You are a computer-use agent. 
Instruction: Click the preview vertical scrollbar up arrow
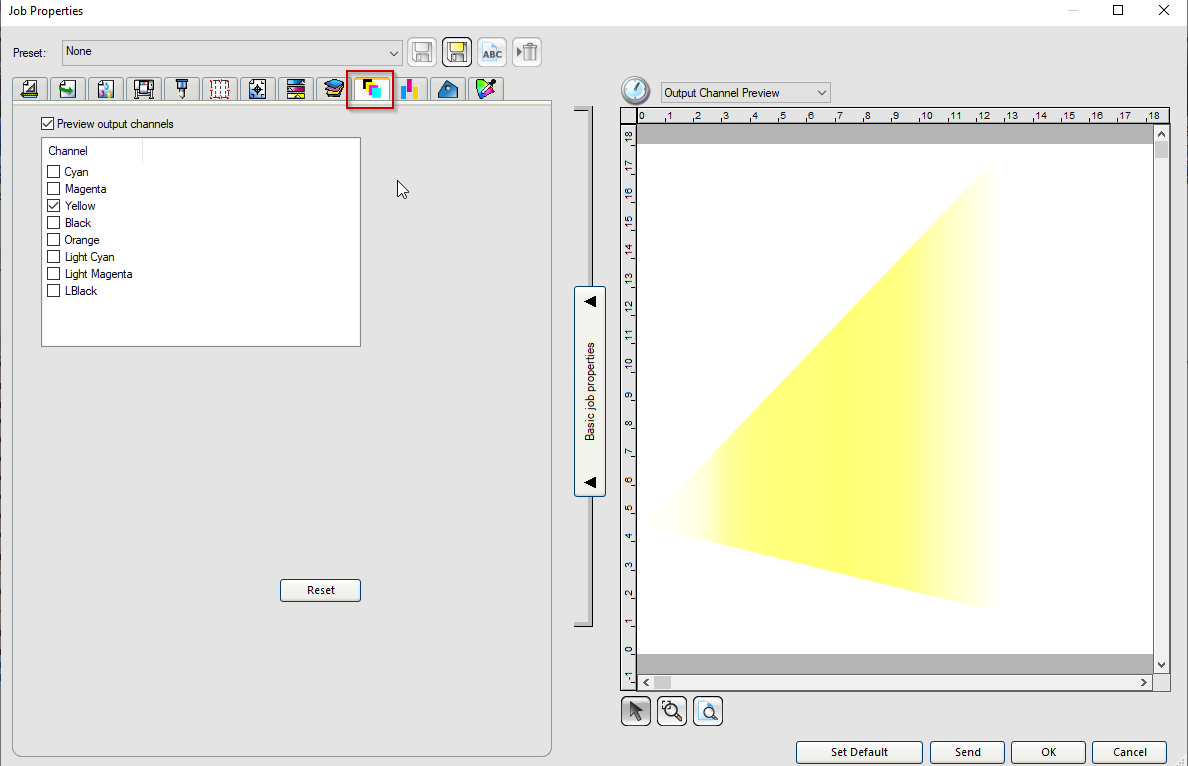click(x=1161, y=133)
